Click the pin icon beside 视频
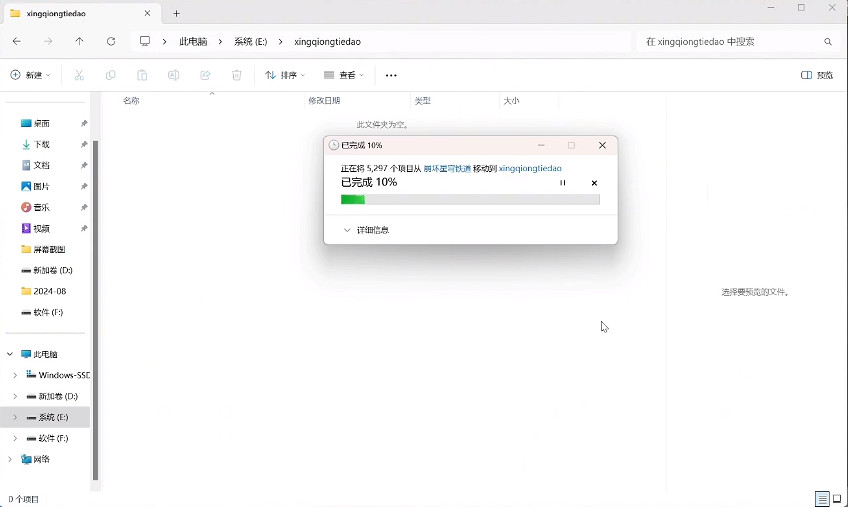Image resolution: width=848 pixels, height=507 pixels. point(84,228)
